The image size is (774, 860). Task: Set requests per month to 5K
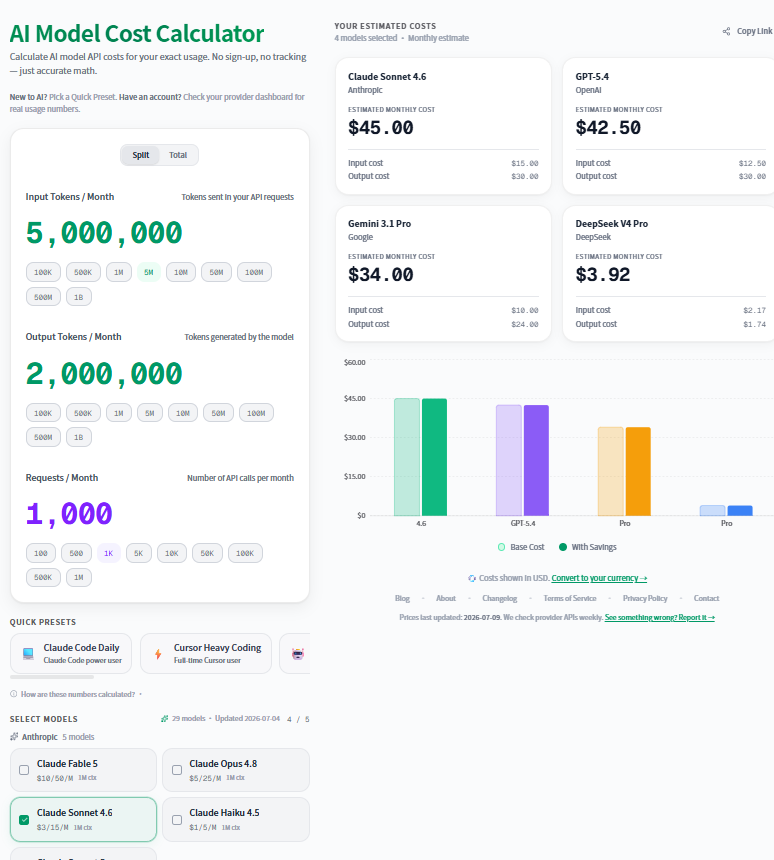point(139,553)
